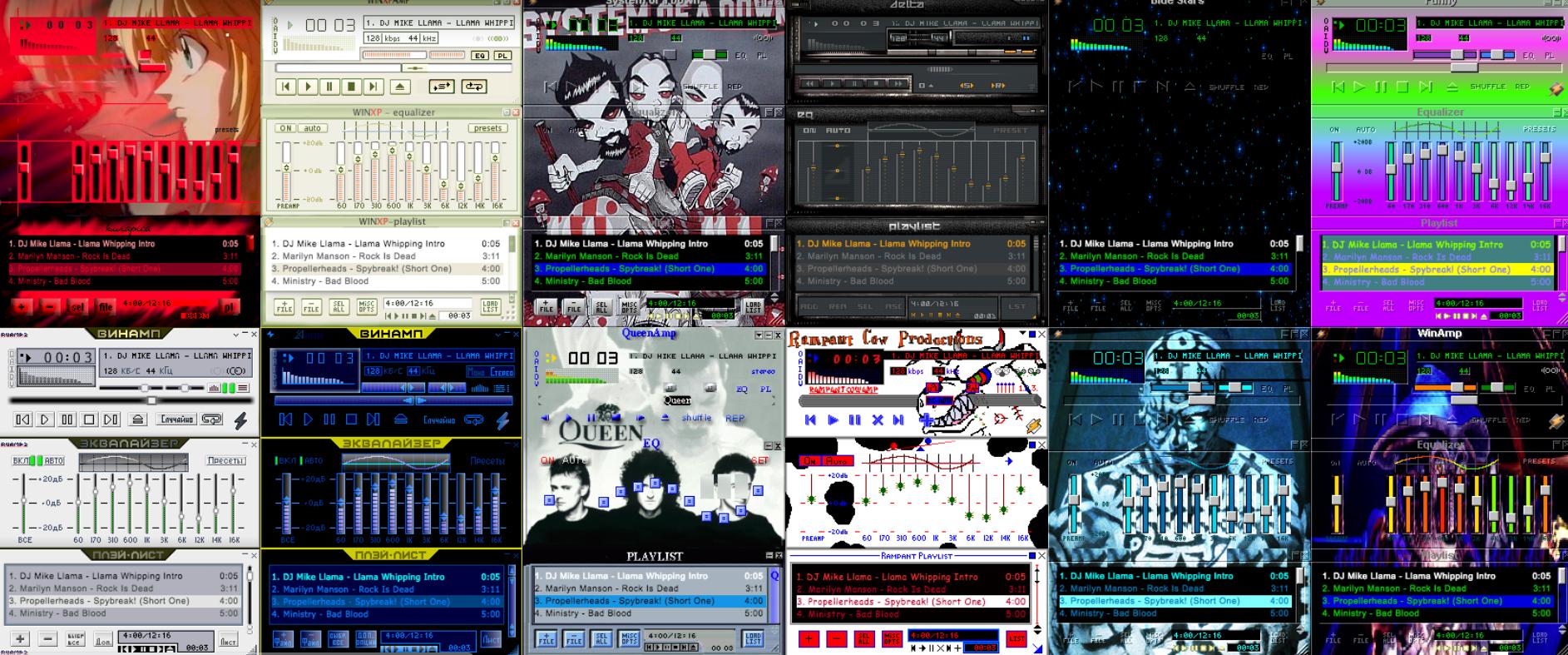Open Пресеты in white ЭКВАЛАЙЗЕР window
1568x655 pixels.
pos(225,460)
